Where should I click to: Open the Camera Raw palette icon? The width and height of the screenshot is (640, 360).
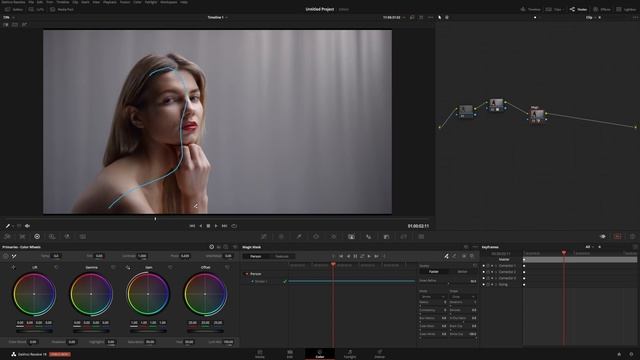[x=7, y=236]
